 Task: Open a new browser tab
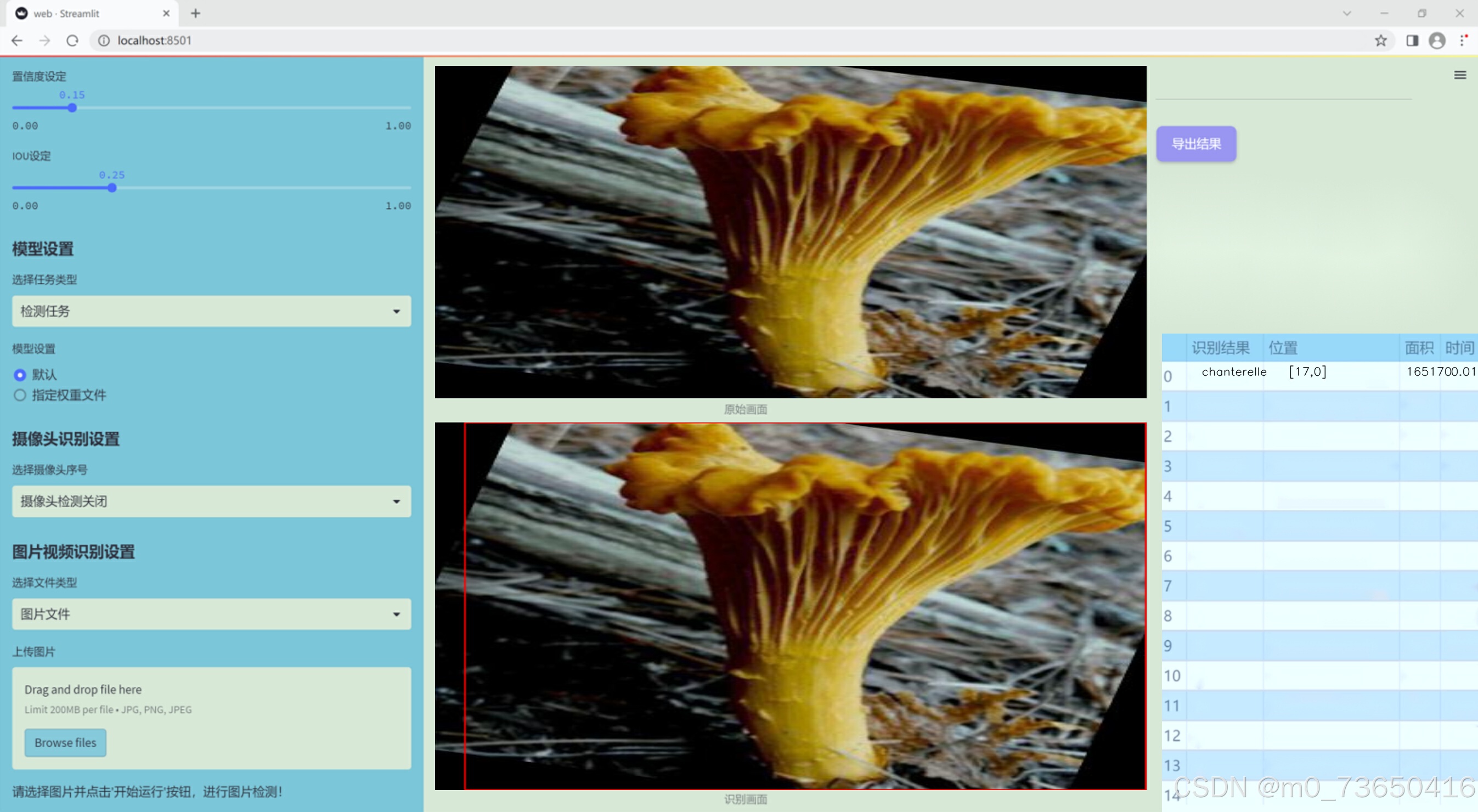(x=196, y=13)
